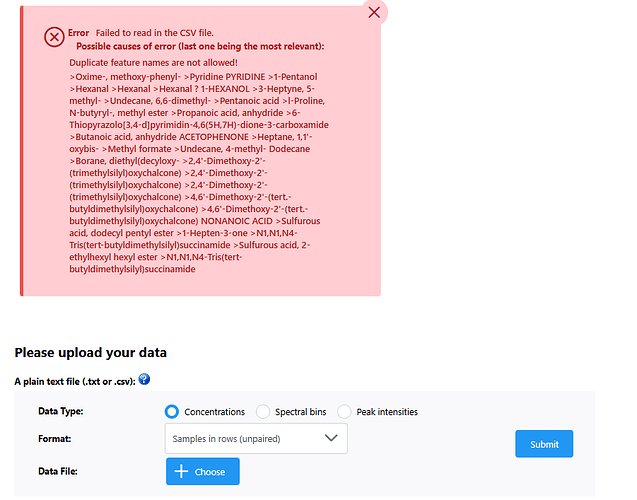Open the blue question mark help icon
637x500 pixels.
(144, 379)
